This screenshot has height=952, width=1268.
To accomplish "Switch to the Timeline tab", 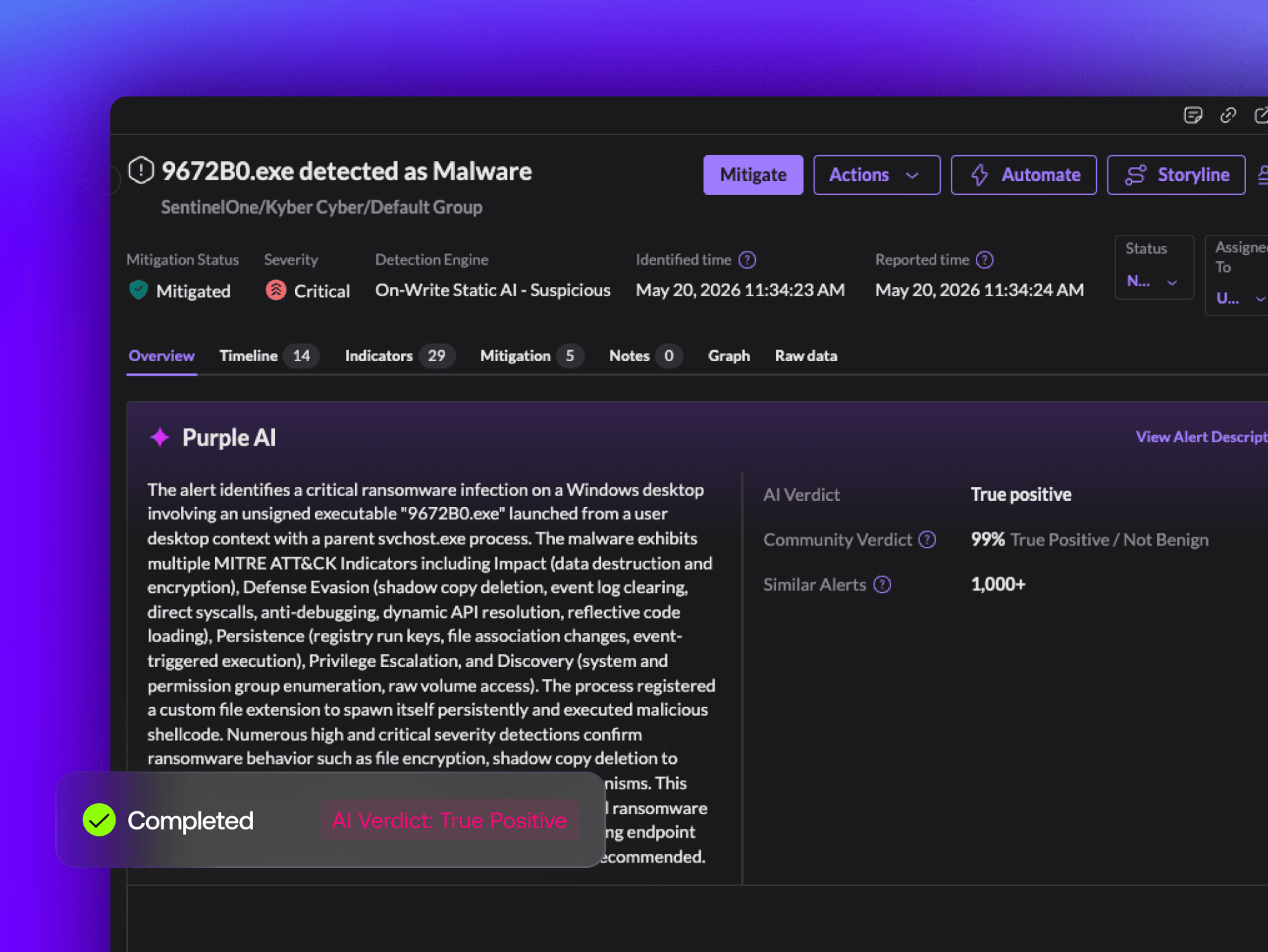I will [269, 356].
